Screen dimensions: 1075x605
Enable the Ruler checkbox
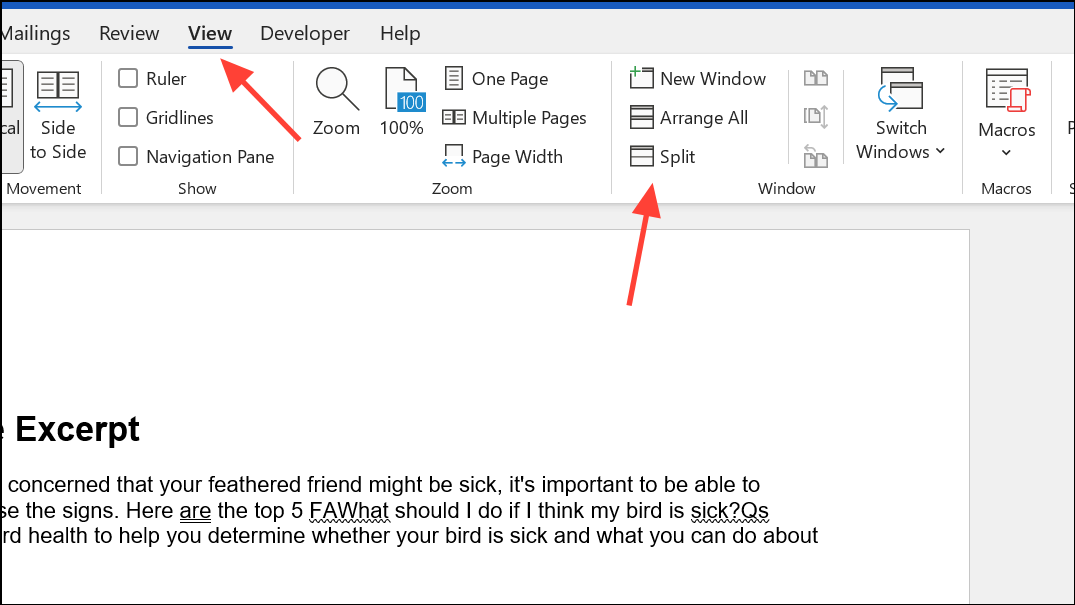(129, 78)
